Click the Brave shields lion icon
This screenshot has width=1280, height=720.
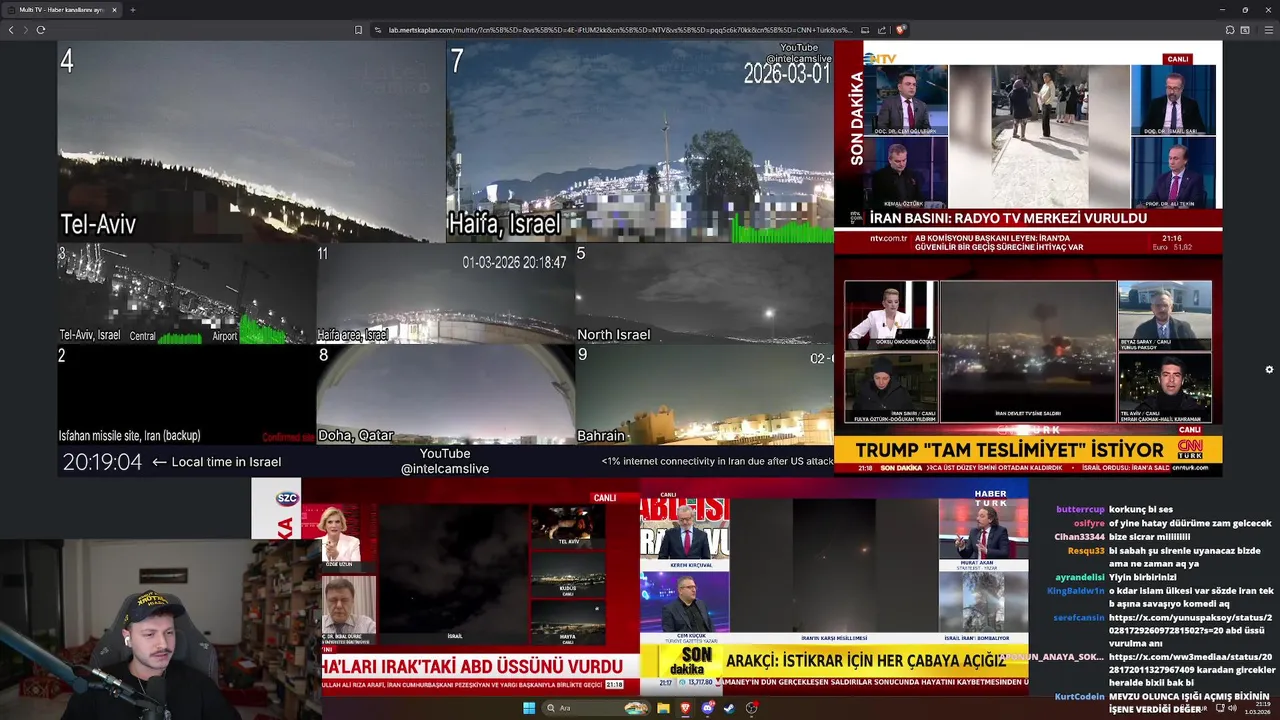click(901, 30)
